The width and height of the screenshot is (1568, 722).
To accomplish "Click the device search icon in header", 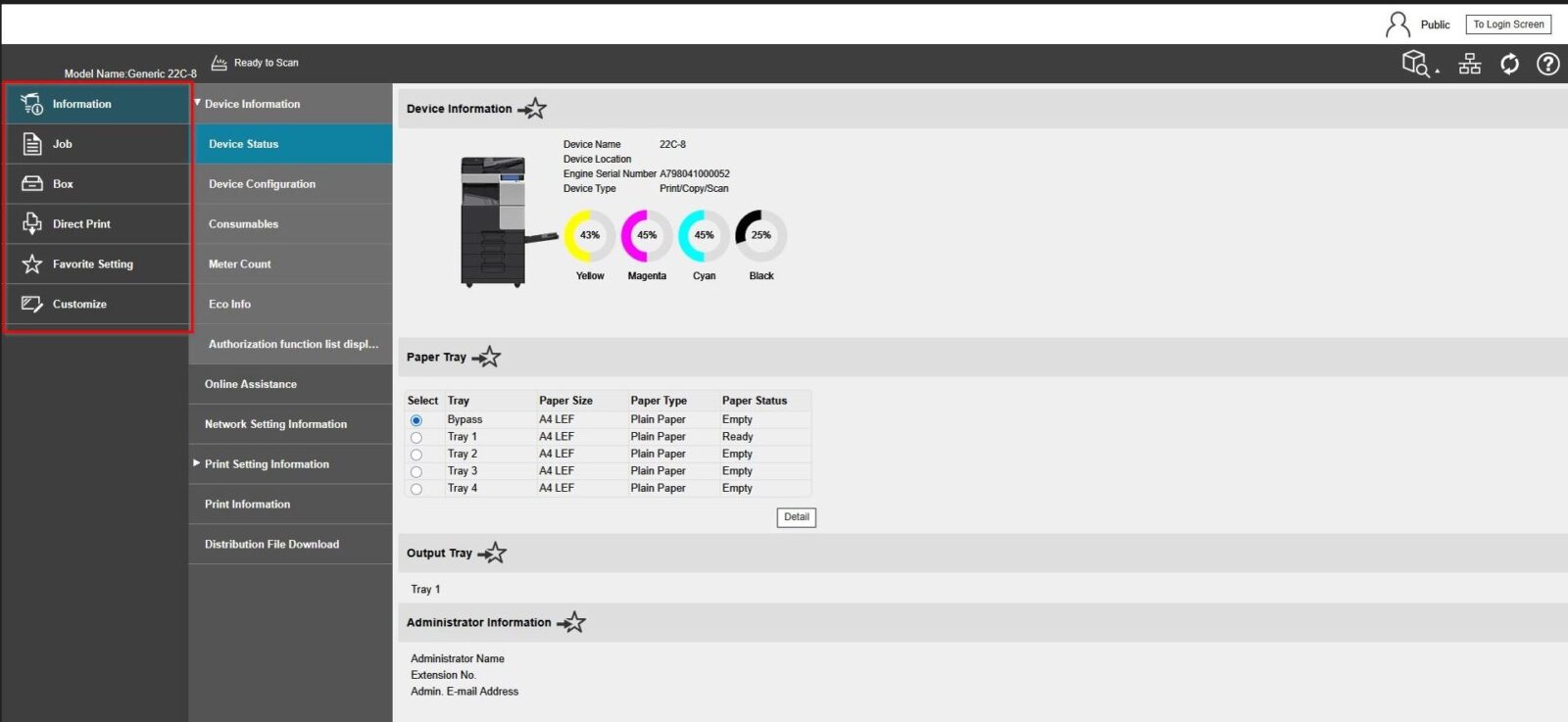I will [x=1415, y=64].
